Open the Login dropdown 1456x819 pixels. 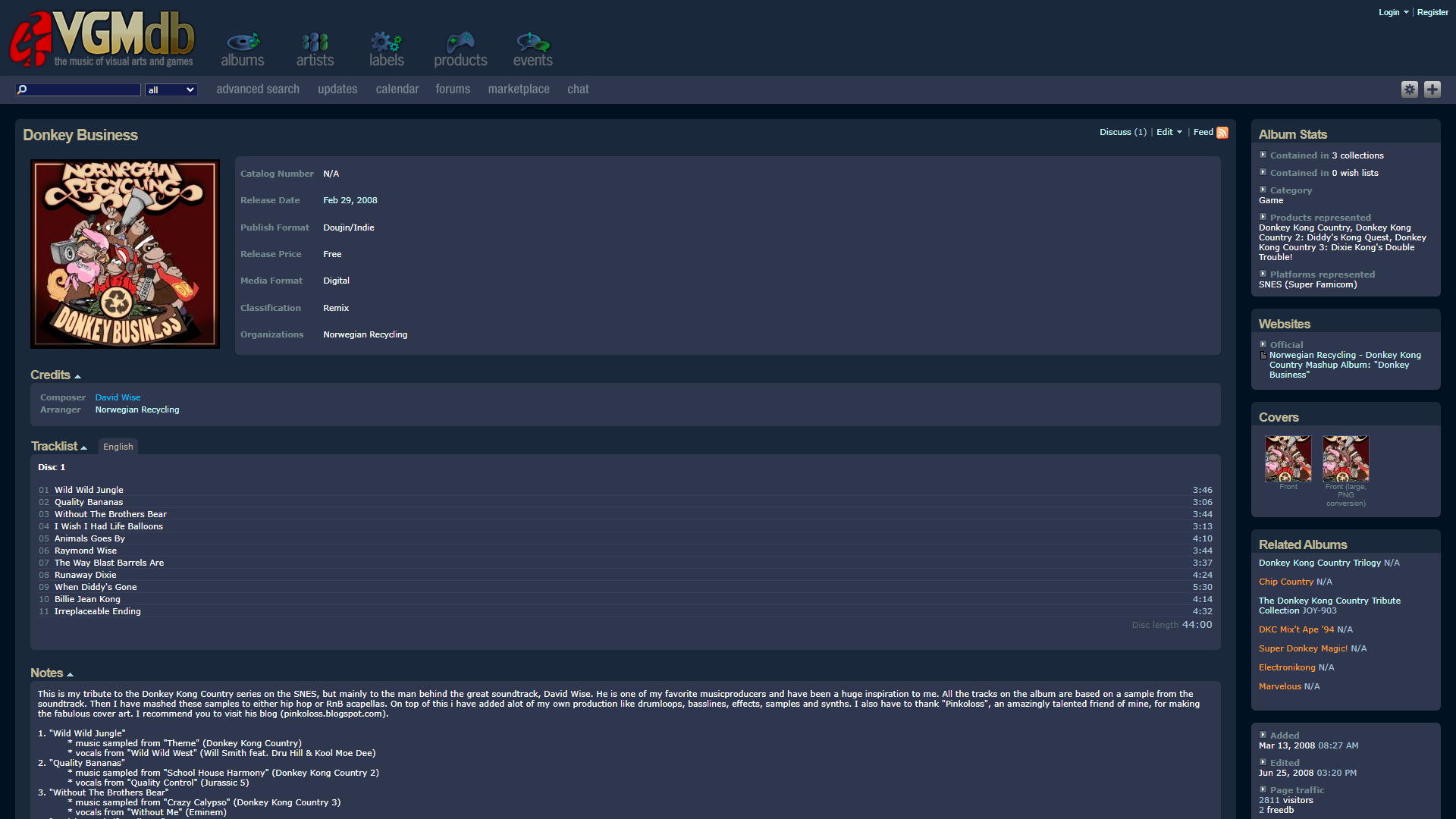1393,12
